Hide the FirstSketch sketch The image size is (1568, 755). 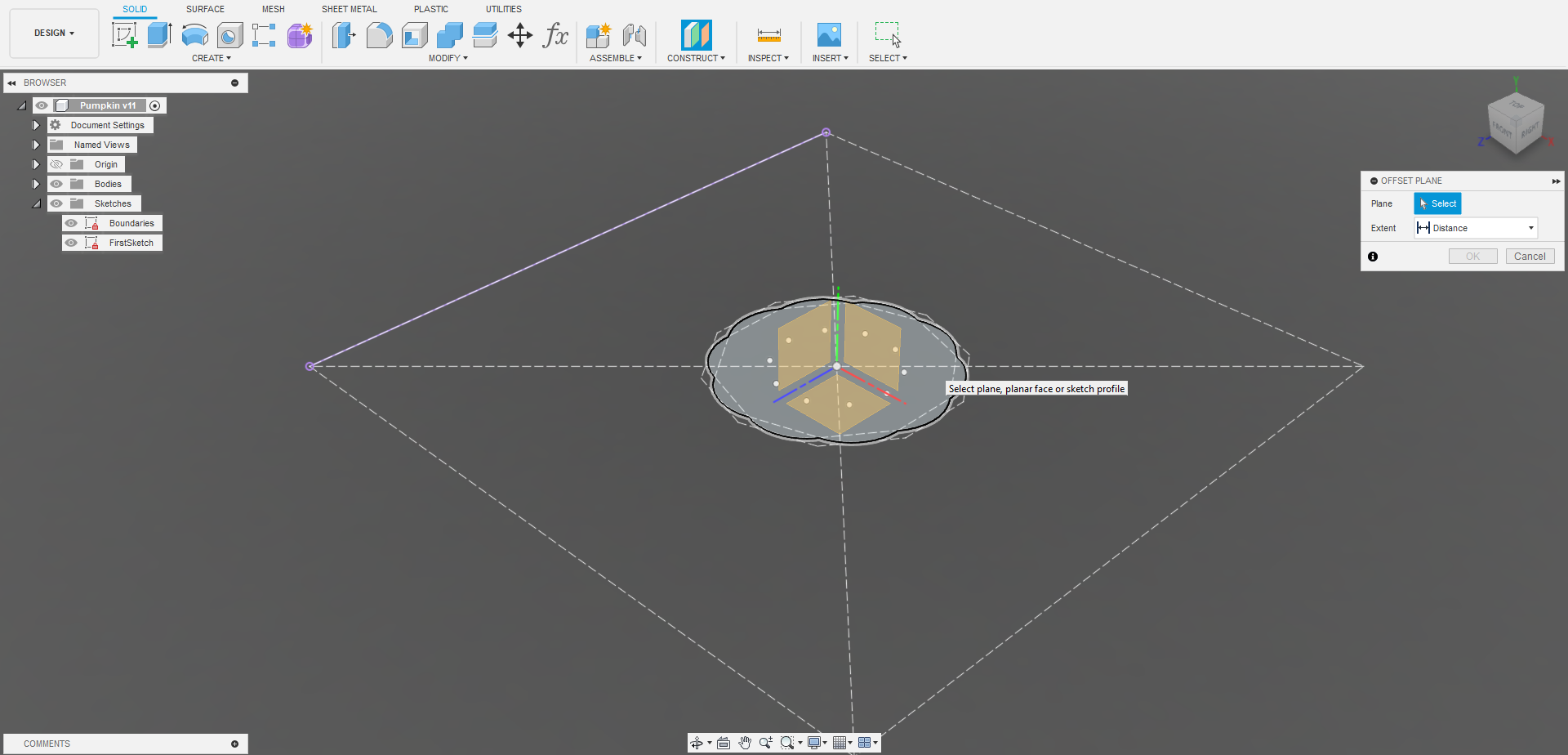pos(71,243)
